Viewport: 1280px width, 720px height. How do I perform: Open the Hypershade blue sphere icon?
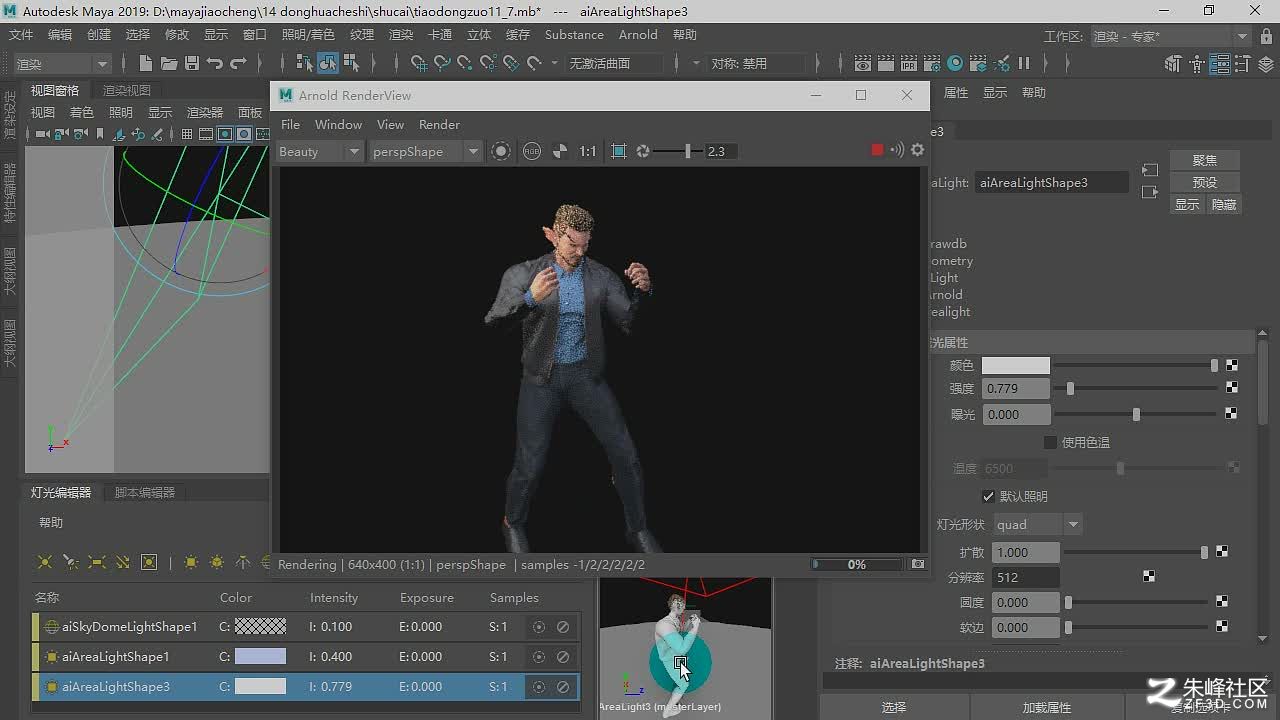(955, 63)
